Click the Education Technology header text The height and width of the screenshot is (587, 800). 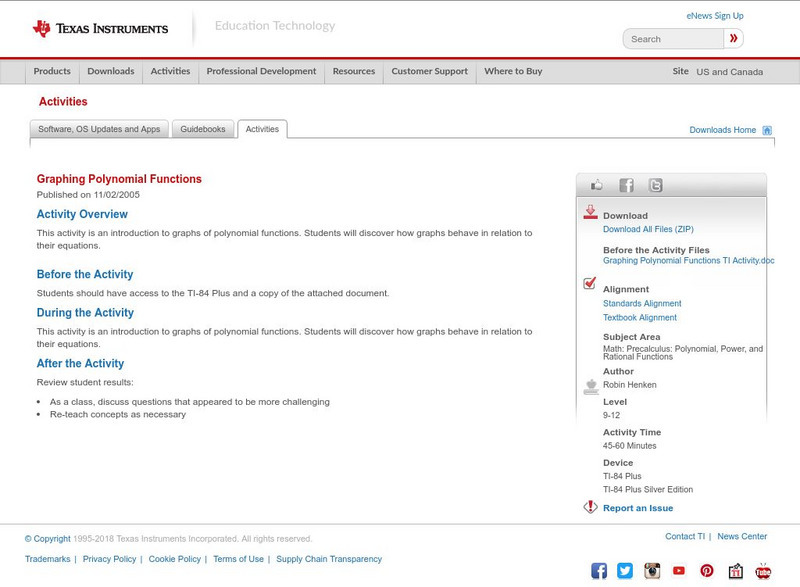tap(275, 25)
